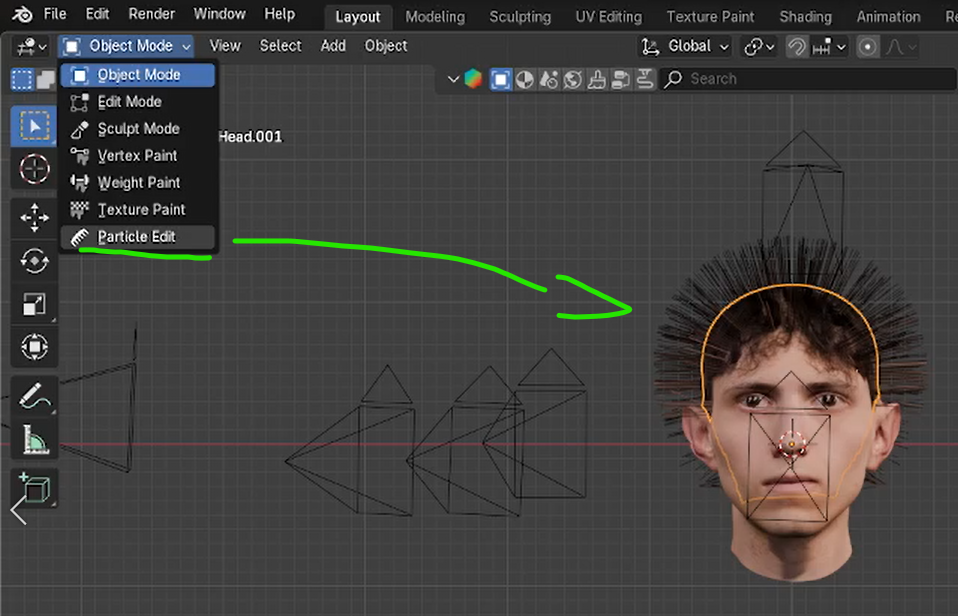Select the Transform tool
Viewport: 958px width, 616px height.
coord(34,348)
